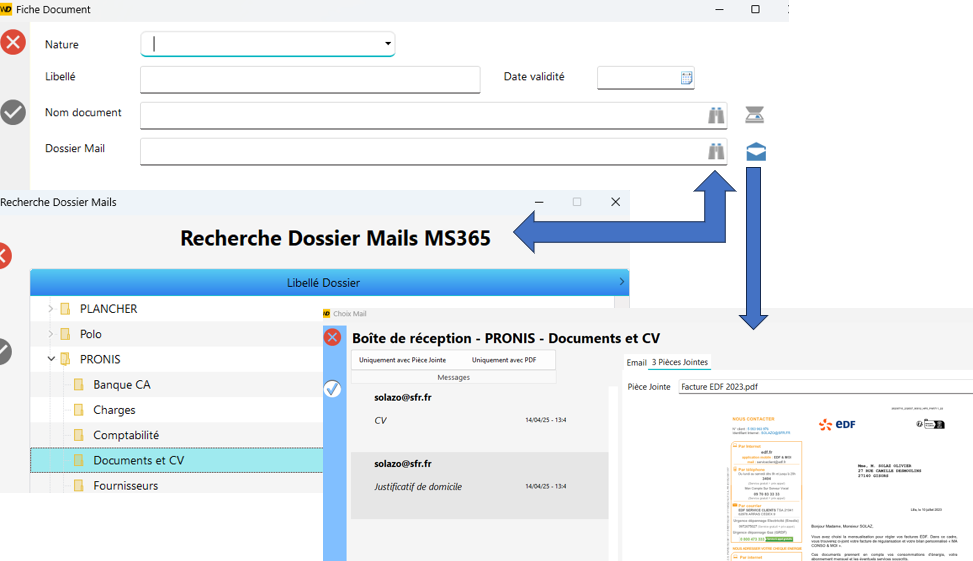
Task: Switch to the Email tab
Action: coord(637,362)
